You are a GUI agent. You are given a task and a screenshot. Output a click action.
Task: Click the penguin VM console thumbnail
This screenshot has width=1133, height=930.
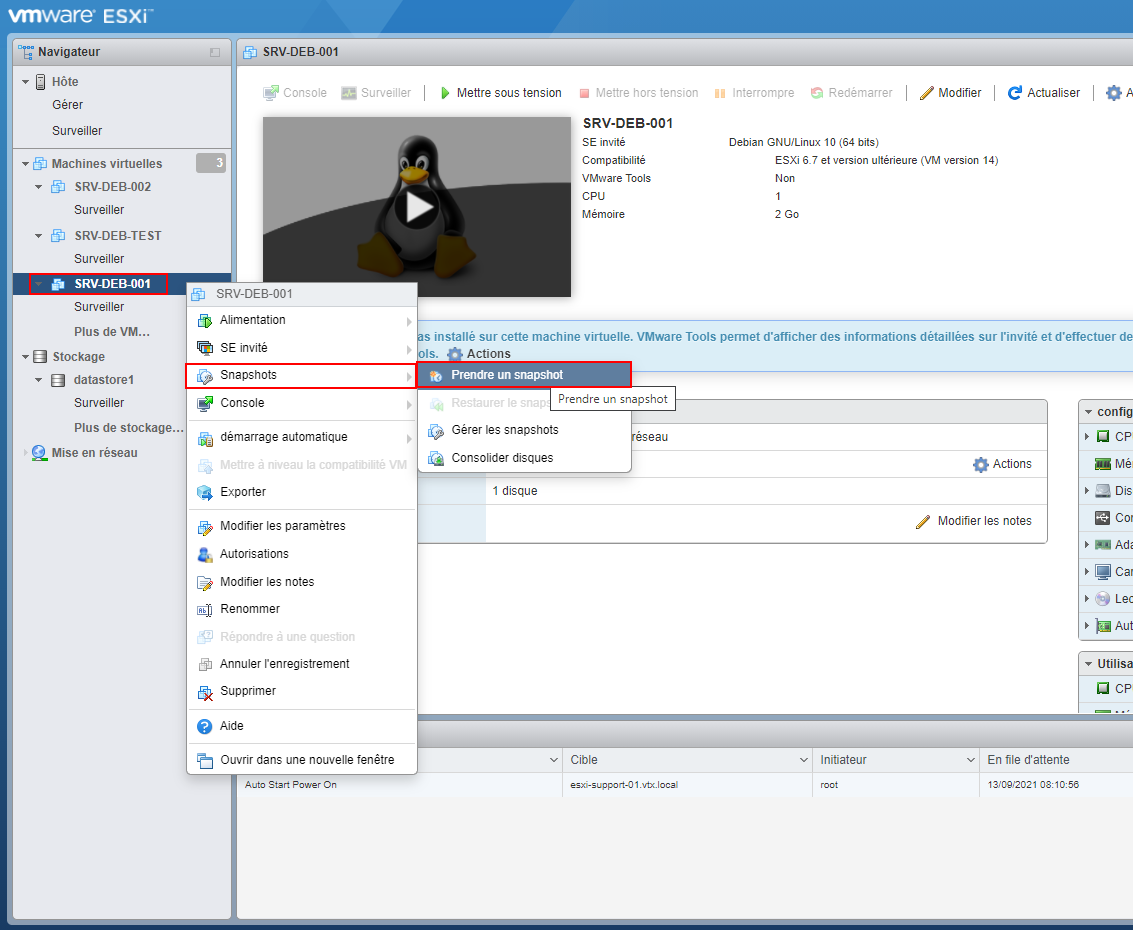[417, 207]
